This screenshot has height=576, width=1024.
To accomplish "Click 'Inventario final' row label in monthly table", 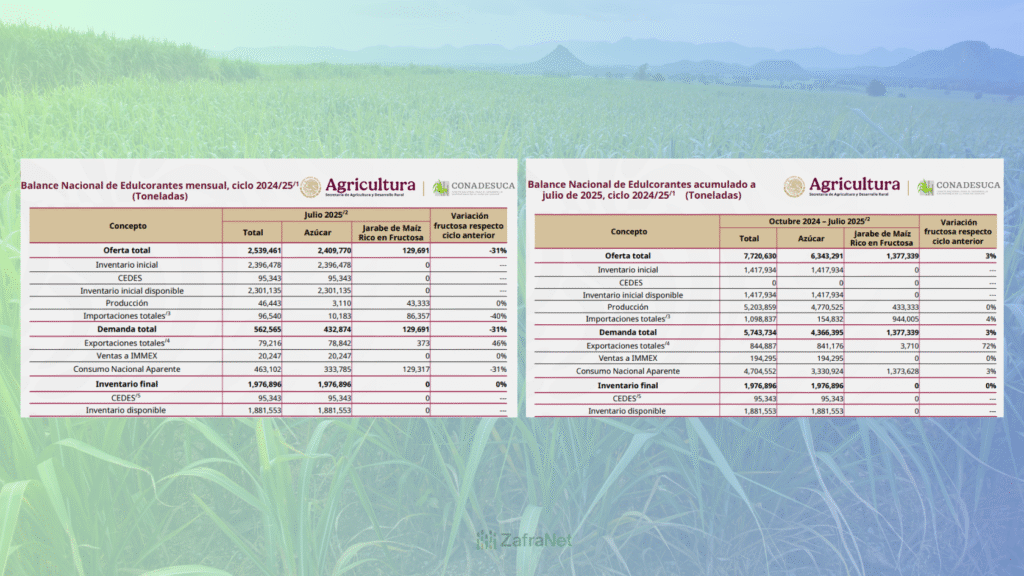I will pyautogui.click(x=126, y=383).
